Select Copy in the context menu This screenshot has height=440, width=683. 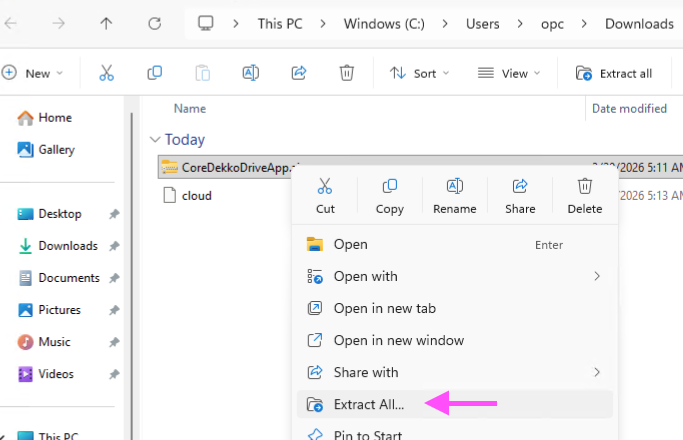[x=390, y=196]
